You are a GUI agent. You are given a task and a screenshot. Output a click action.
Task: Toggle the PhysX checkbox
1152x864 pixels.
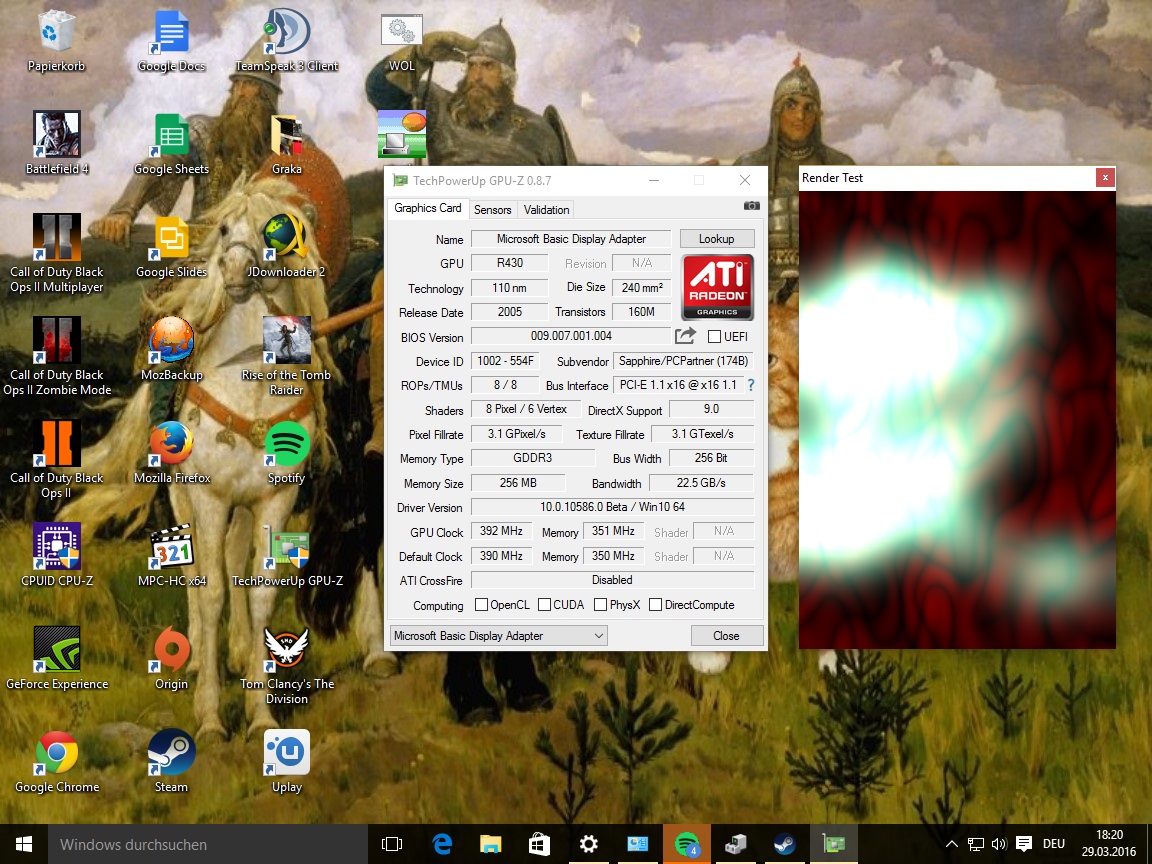[600, 605]
